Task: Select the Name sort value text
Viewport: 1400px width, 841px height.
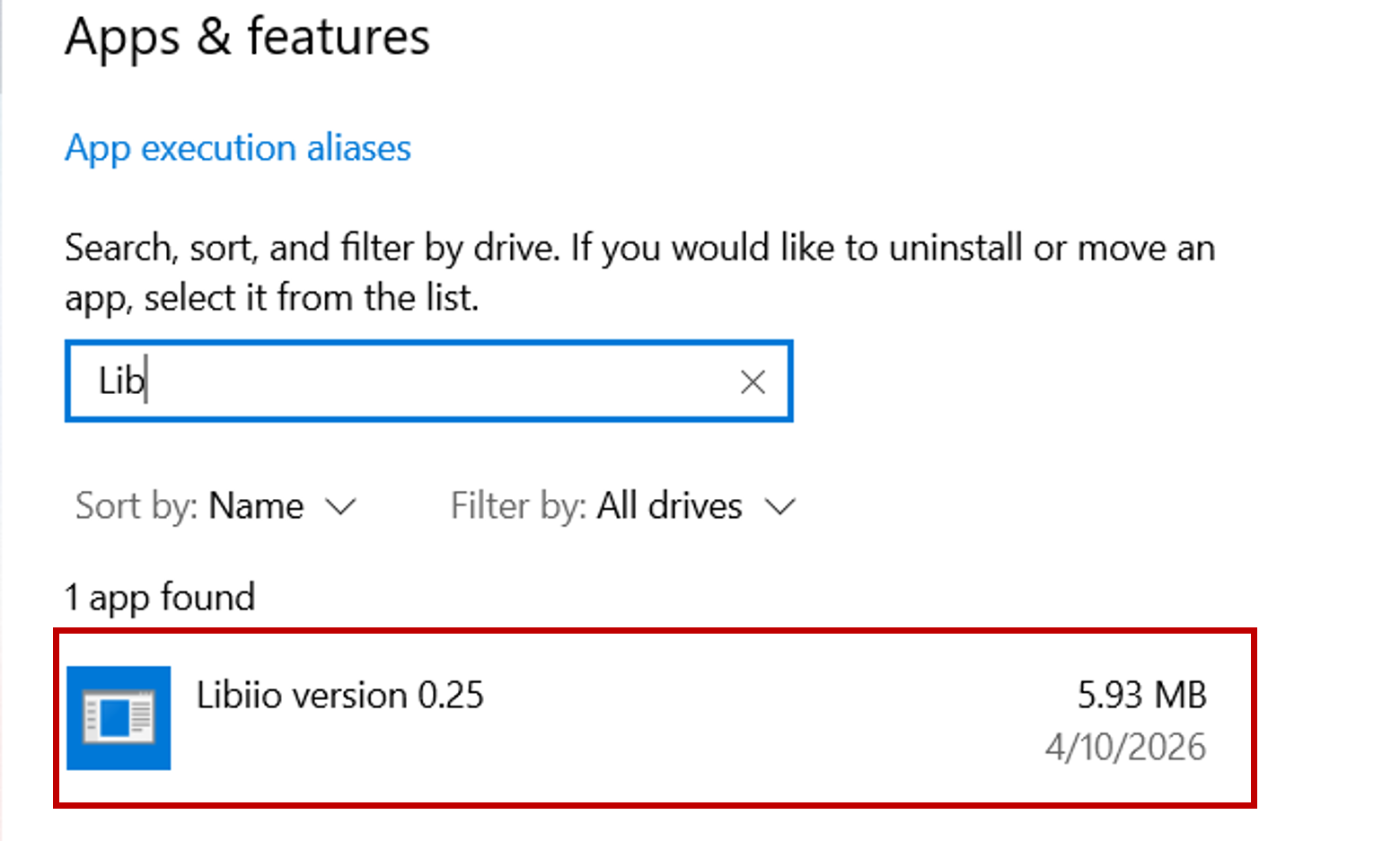Action: click(256, 506)
